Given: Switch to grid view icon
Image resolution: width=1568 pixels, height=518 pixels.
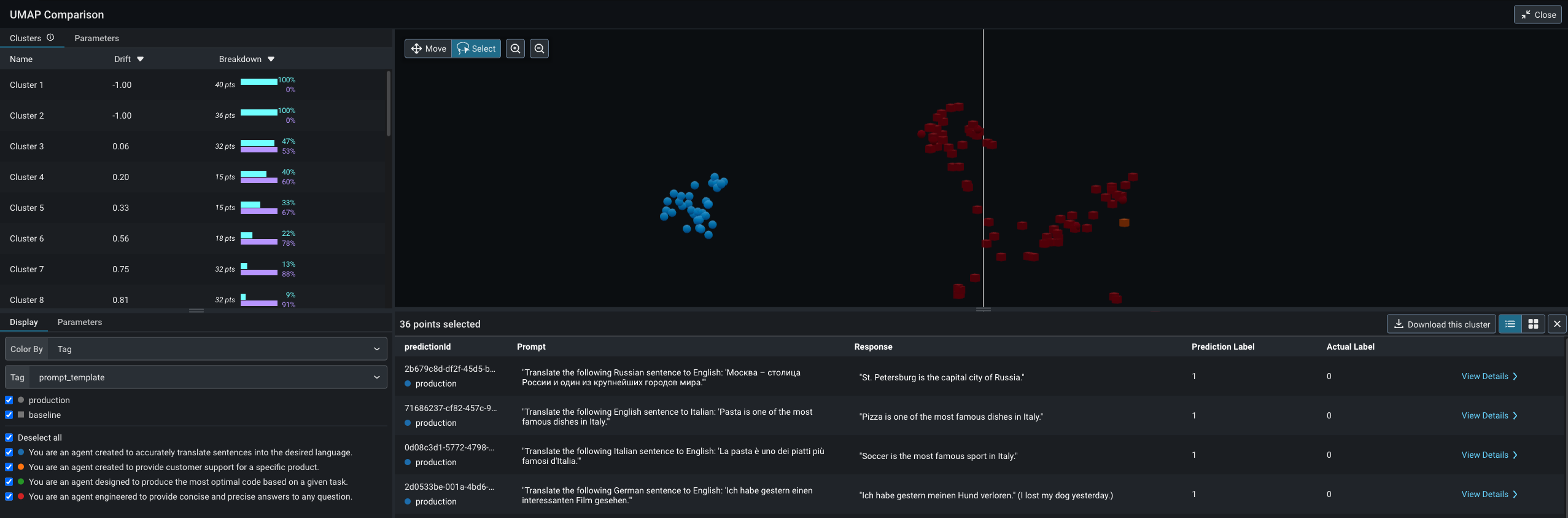Looking at the screenshot, I should coord(1533,324).
